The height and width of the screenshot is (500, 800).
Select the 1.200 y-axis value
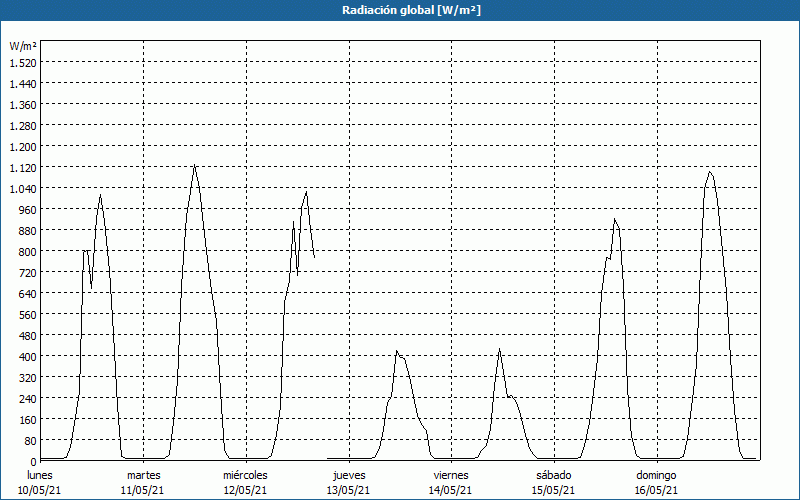[23, 146]
